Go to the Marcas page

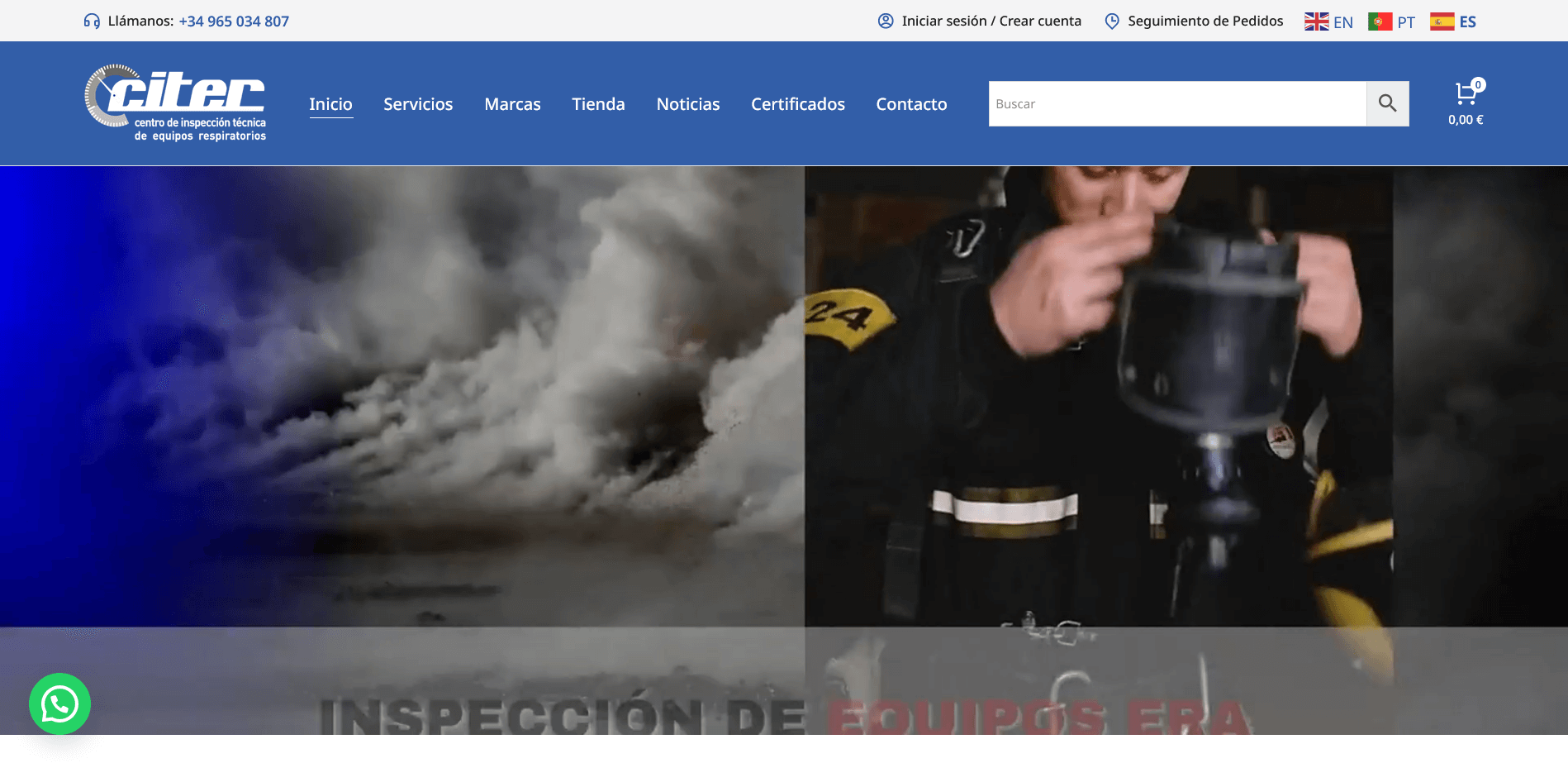tap(512, 104)
